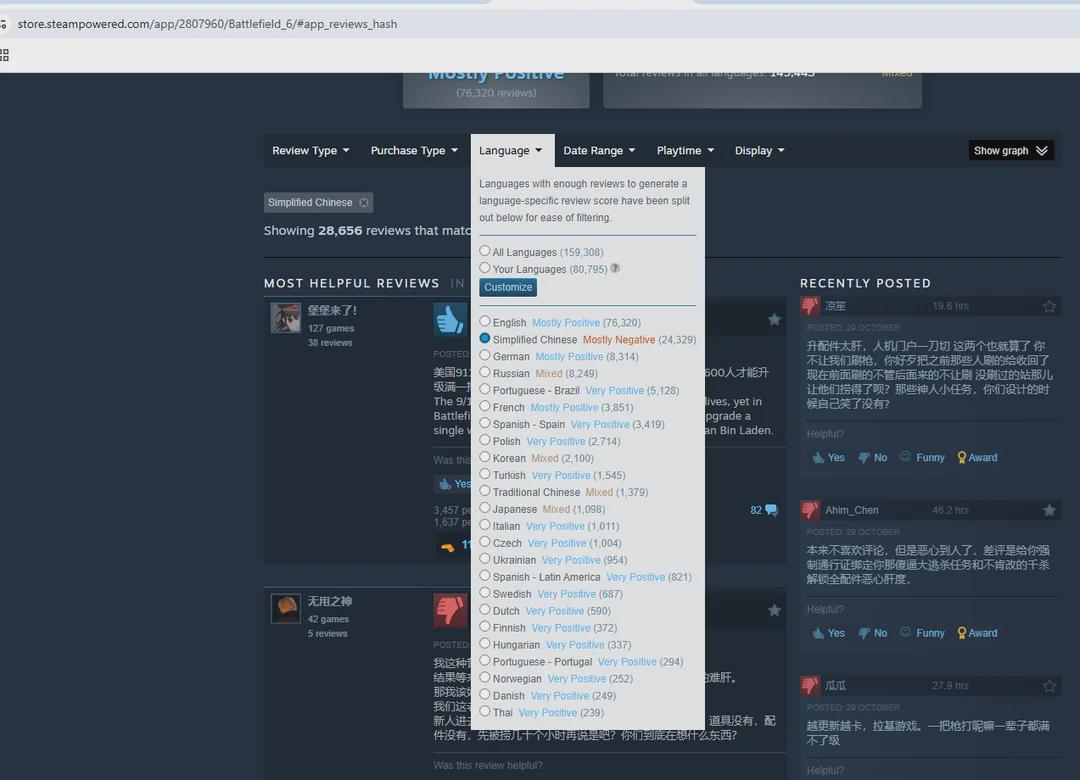Choose the French radio option
Image resolution: width=1080 pixels, height=780 pixels.
[485, 406]
